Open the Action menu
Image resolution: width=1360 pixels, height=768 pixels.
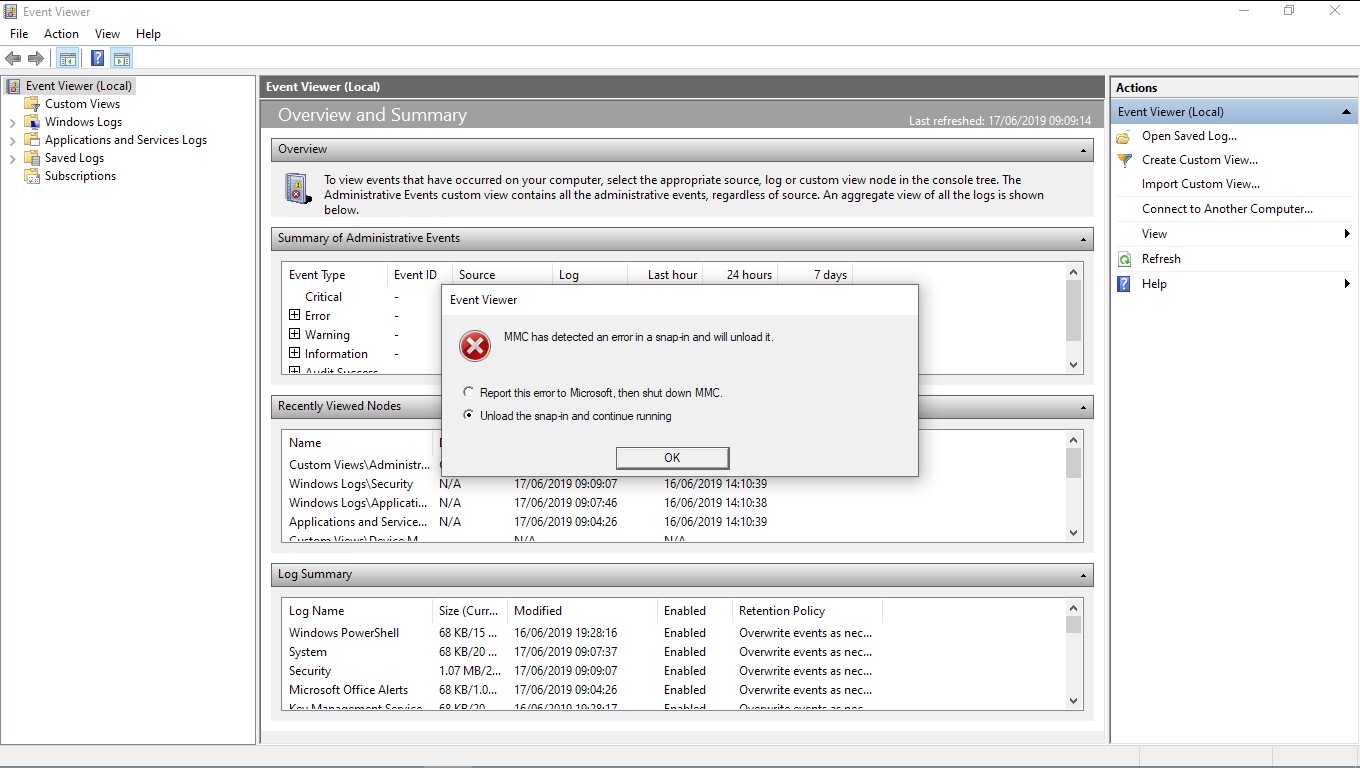(61, 33)
